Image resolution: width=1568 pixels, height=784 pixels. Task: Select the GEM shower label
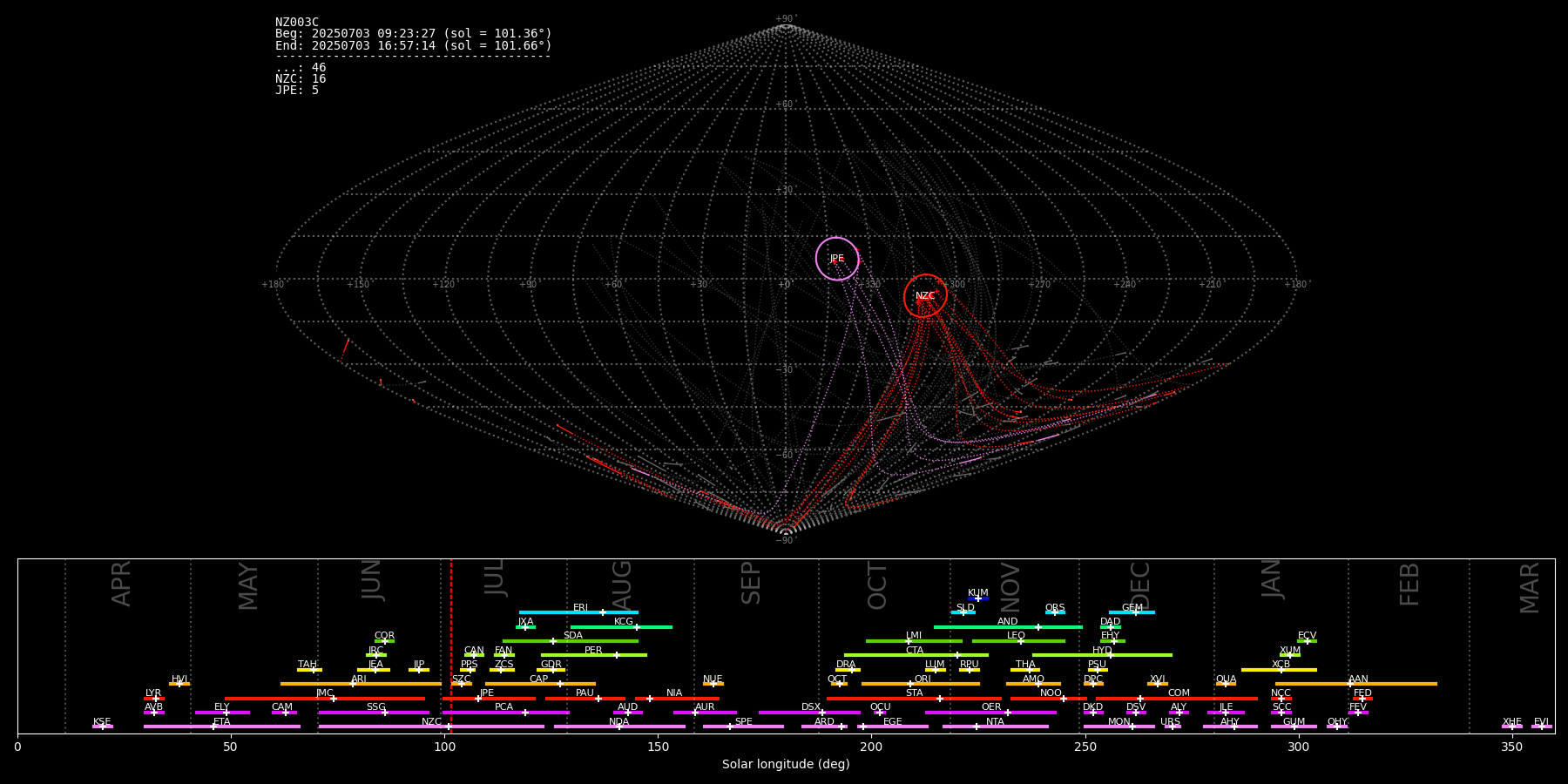point(1132,608)
